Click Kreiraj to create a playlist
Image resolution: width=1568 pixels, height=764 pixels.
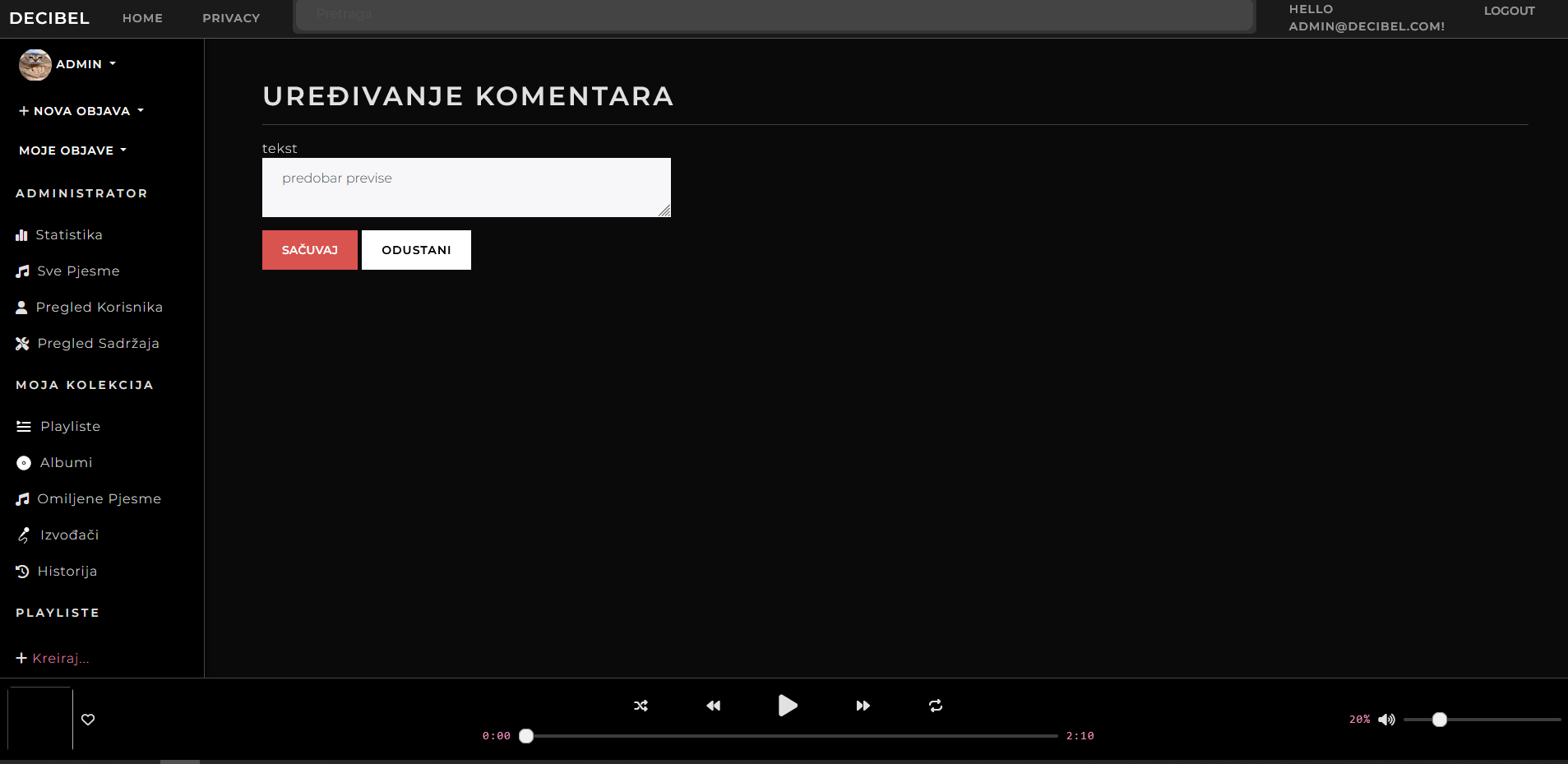click(x=61, y=659)
